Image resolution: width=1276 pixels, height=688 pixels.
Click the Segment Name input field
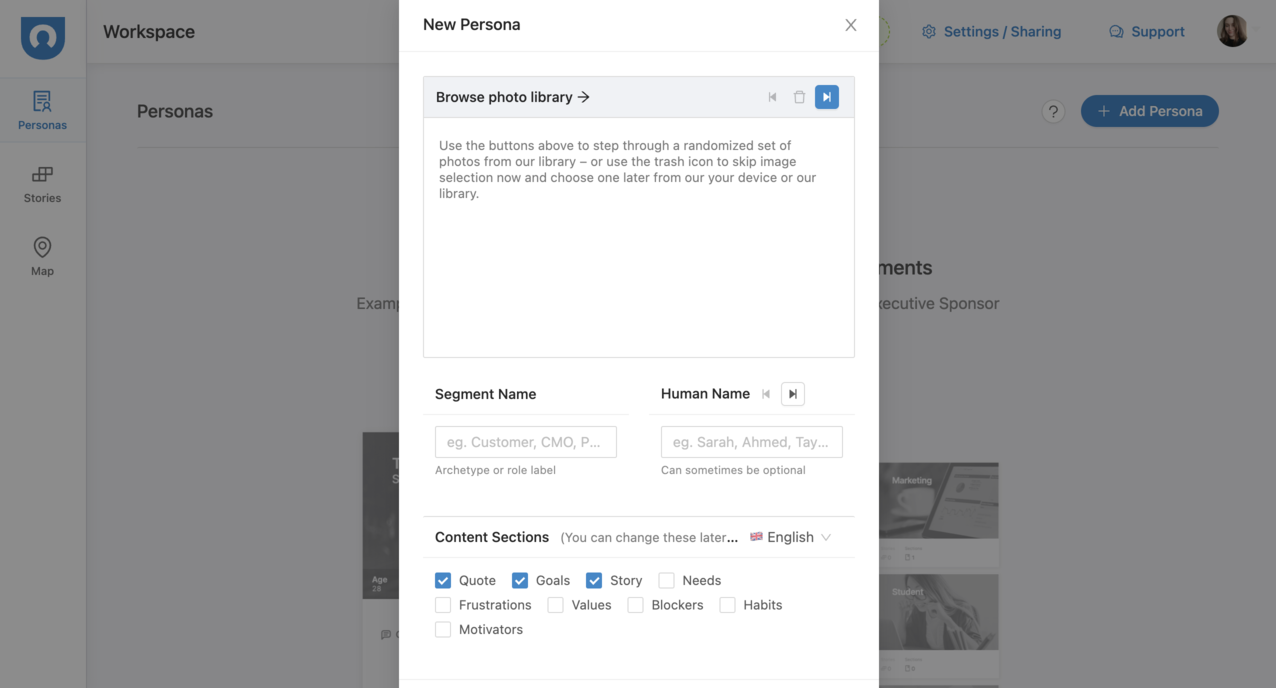coord(525,442)
